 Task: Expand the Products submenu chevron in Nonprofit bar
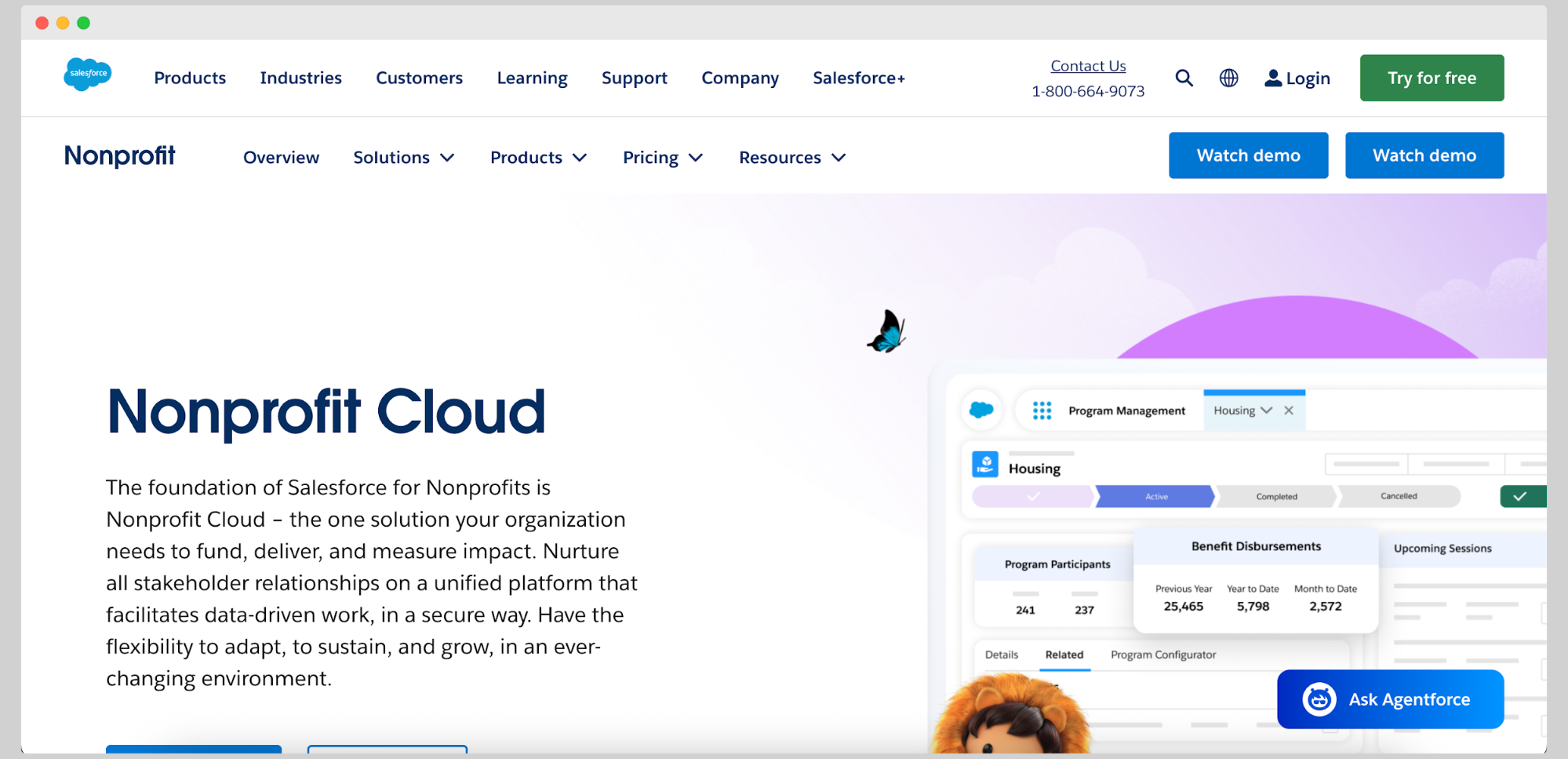point(580,158)
